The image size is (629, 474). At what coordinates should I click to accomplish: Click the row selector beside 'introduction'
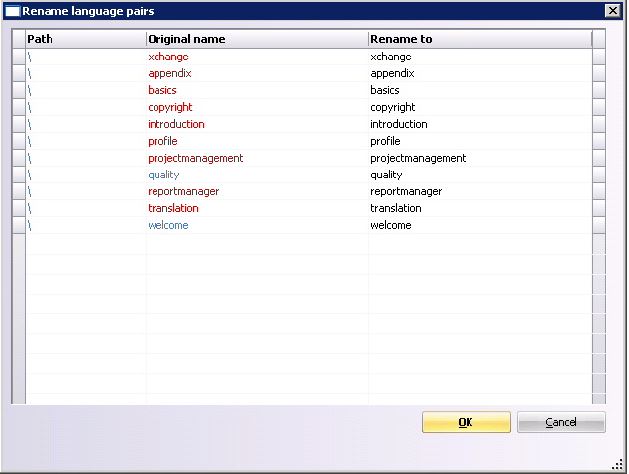tap(19, 124)
